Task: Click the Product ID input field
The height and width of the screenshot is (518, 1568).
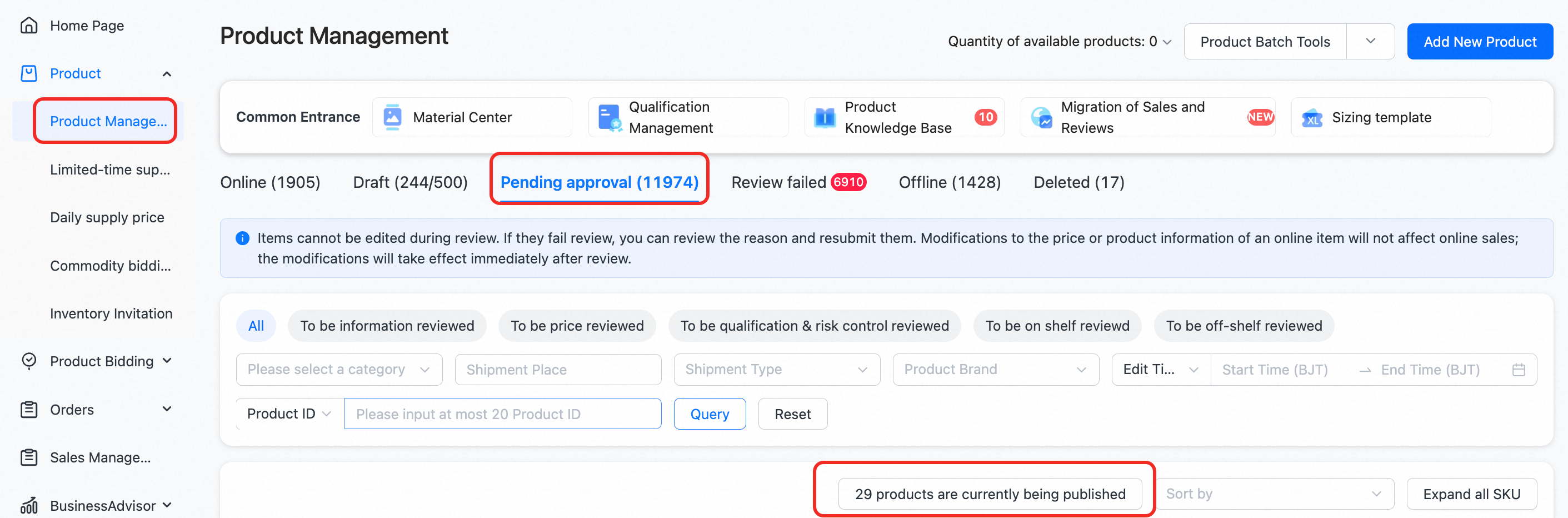Action: [x=502, y=414]
